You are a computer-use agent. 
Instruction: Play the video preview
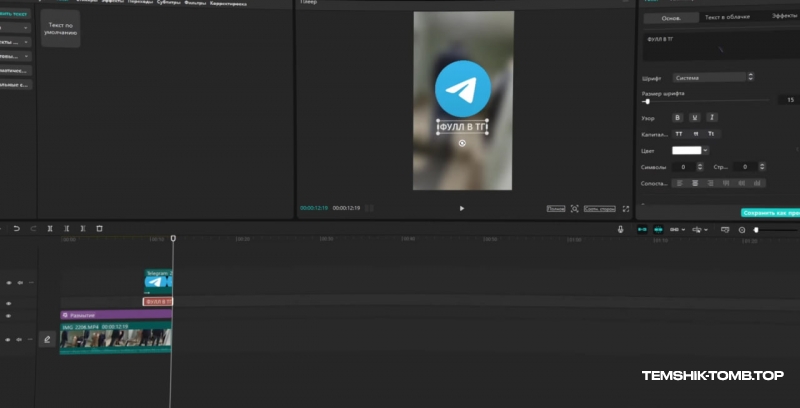coord(462,209)
